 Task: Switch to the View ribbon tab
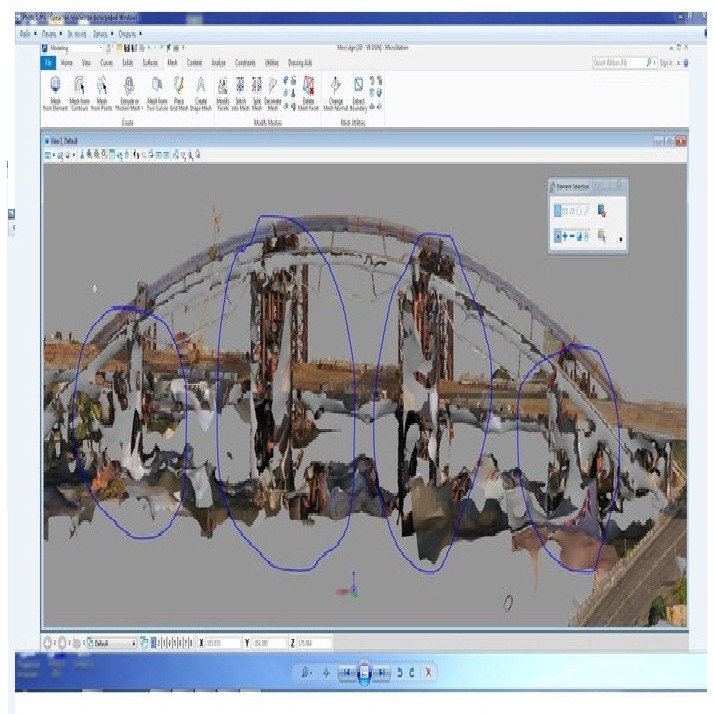87,63
